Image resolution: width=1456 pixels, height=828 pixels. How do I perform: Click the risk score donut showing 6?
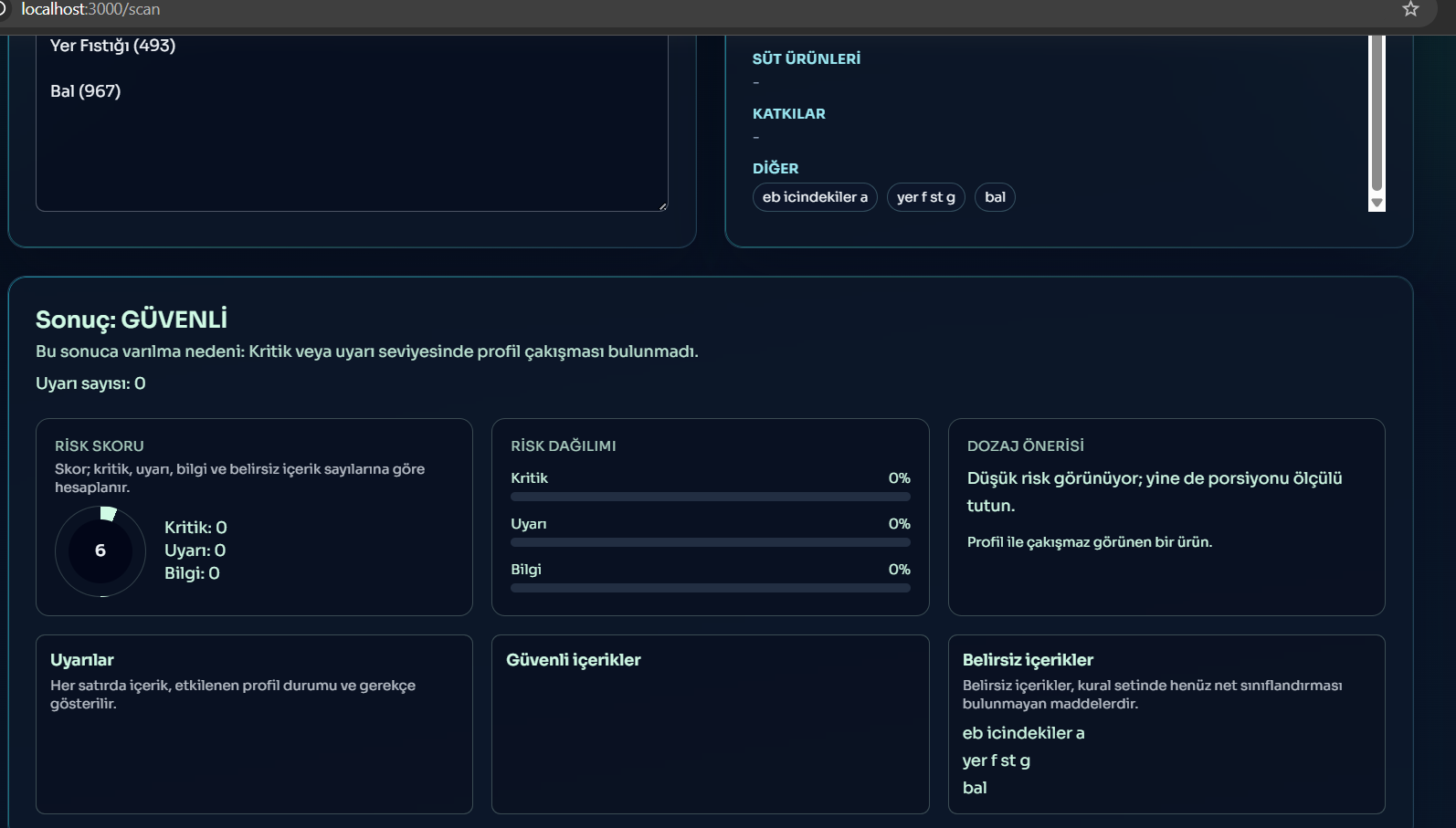point(100,550)
